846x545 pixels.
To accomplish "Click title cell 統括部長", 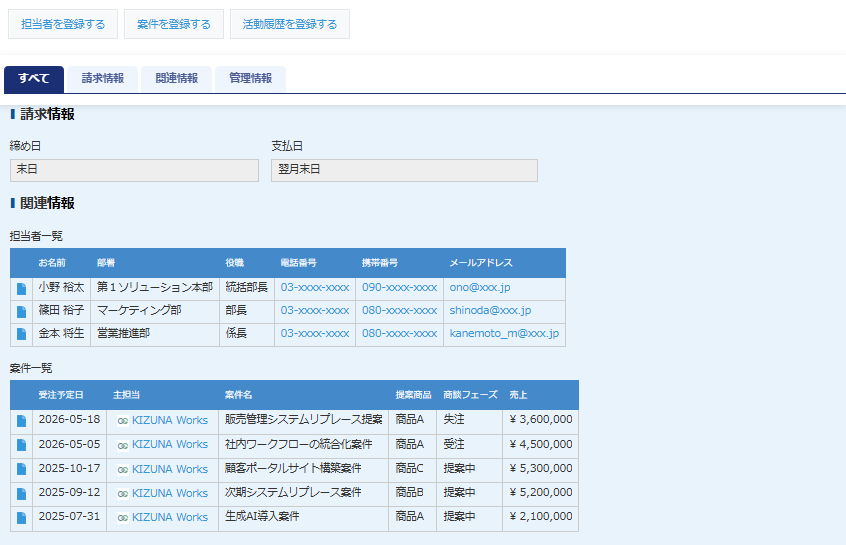I will [x=247, y=288].
